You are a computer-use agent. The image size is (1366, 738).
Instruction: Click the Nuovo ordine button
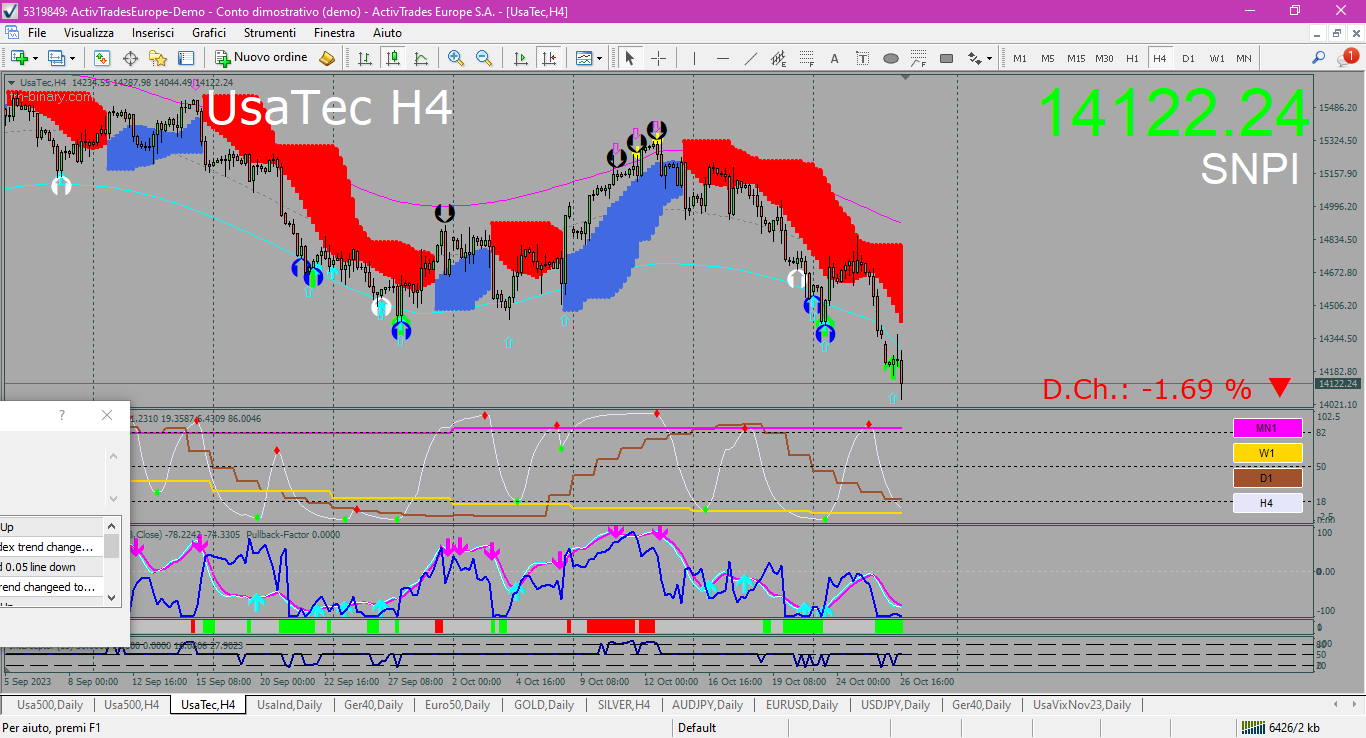(x=261, y=58)
